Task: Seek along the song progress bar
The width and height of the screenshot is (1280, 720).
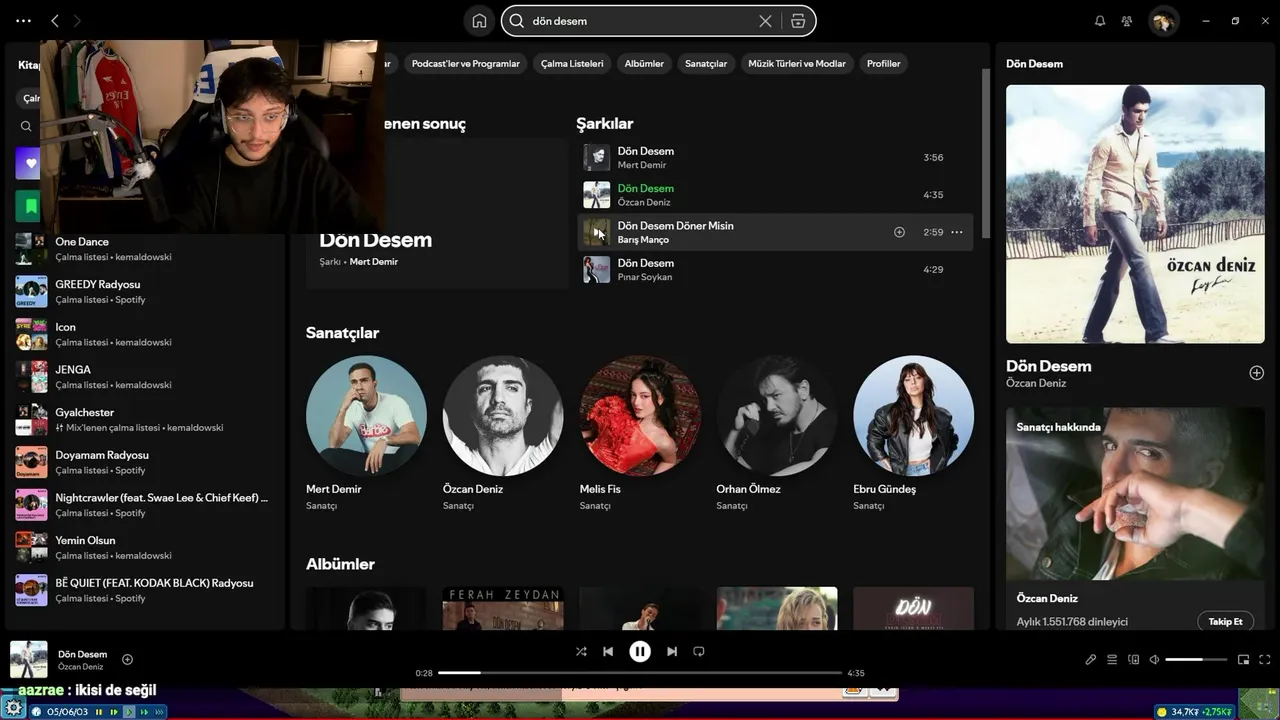Action: [640, 673]
